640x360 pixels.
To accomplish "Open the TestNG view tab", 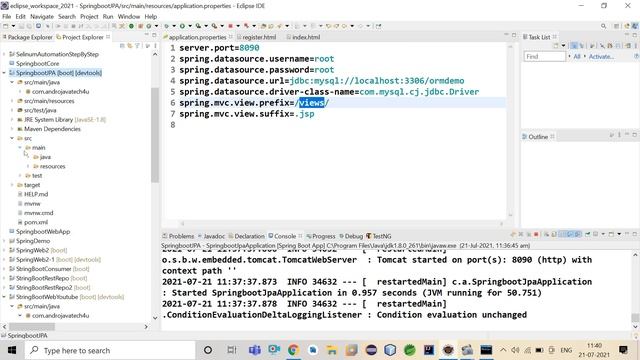I will click(382, 236).
